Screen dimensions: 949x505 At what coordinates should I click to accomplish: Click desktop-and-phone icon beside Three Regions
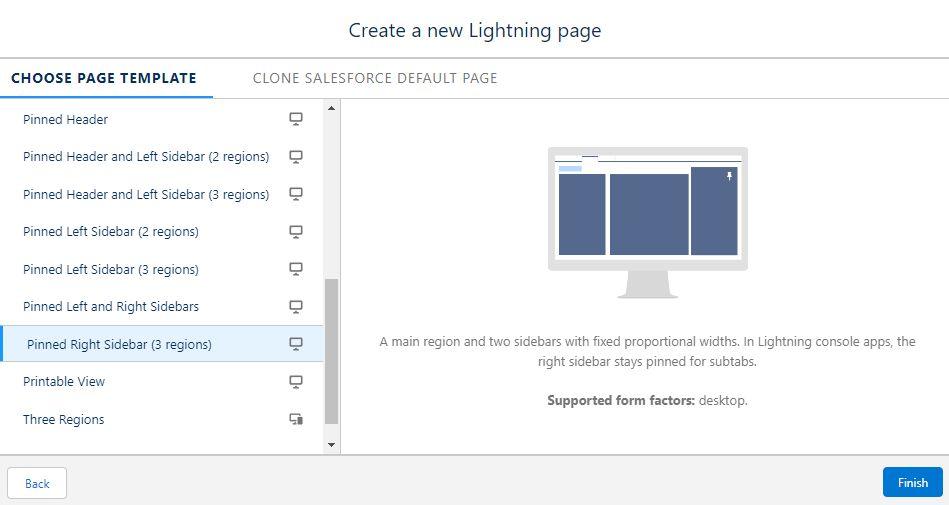(x=296, y=420)
